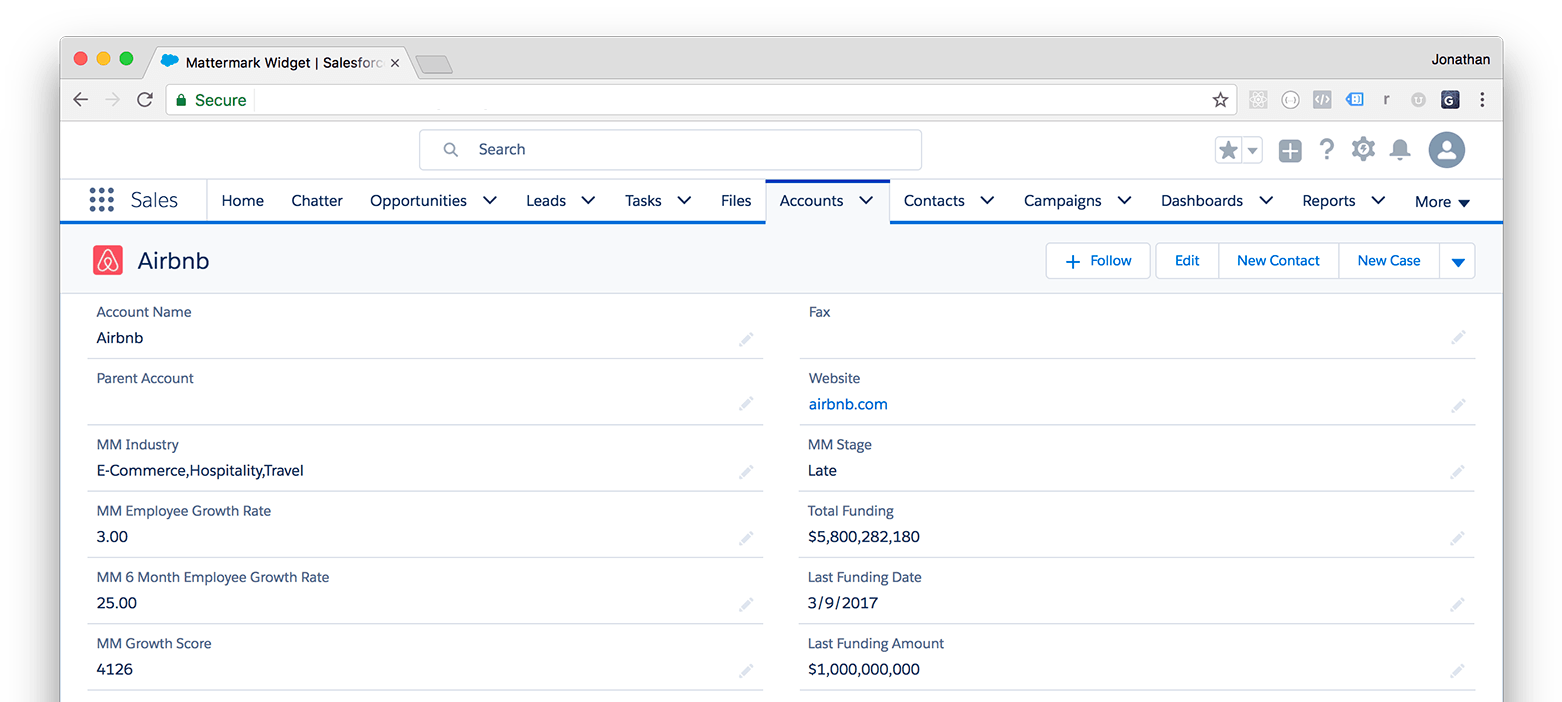
Task: Open the Chatter tab
Action: point(317,200)
